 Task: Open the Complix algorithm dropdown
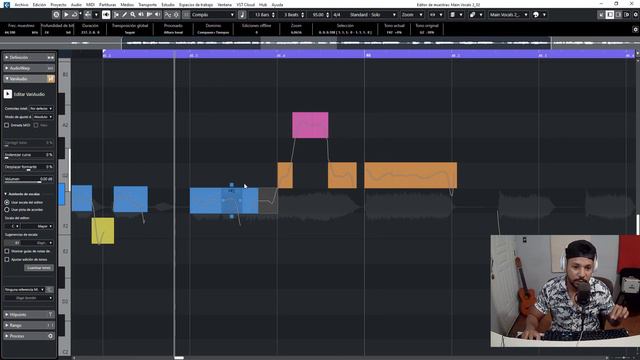pos(213,15)
